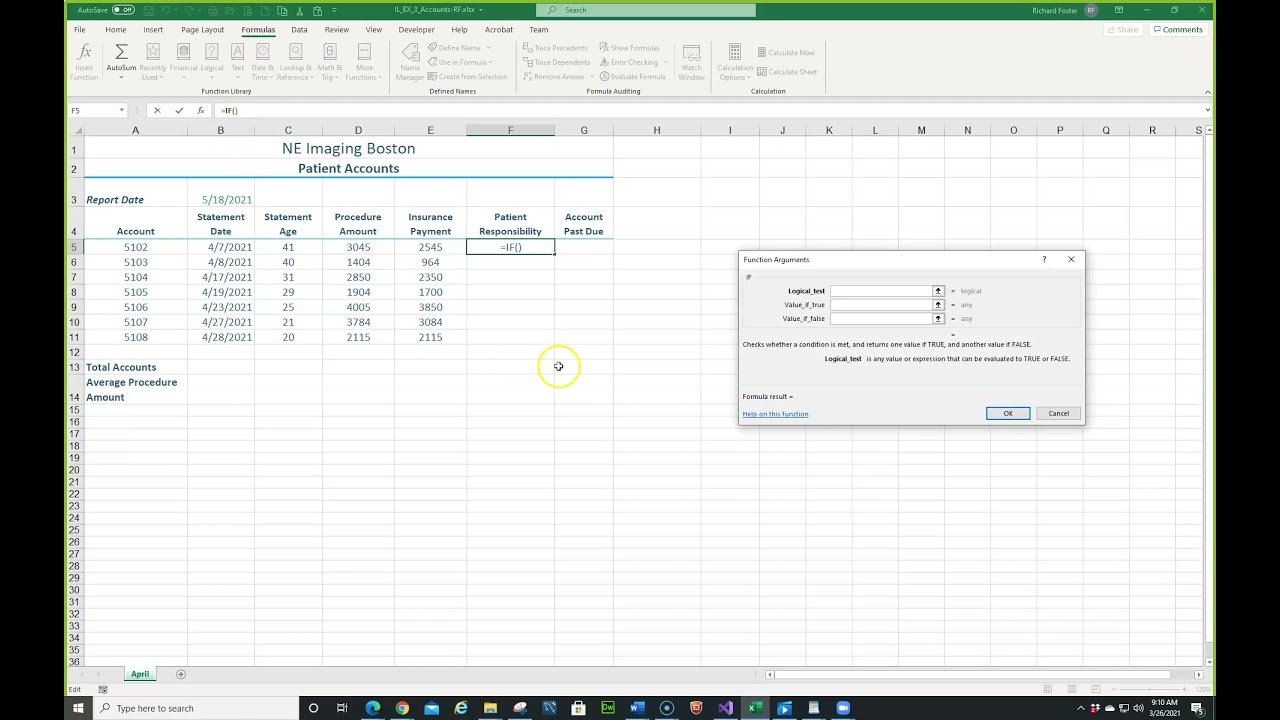Click Calculate Sheet in the Calculation group
This screenshot has height=720, width=1280.
(787, 72)
